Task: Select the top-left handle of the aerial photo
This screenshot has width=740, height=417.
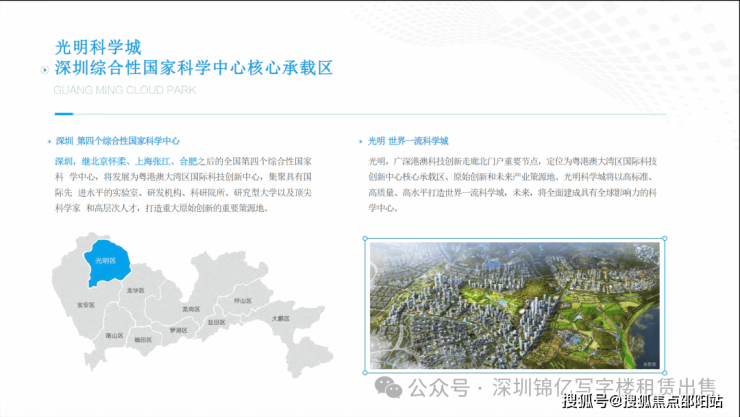Action: coord(366,238)
